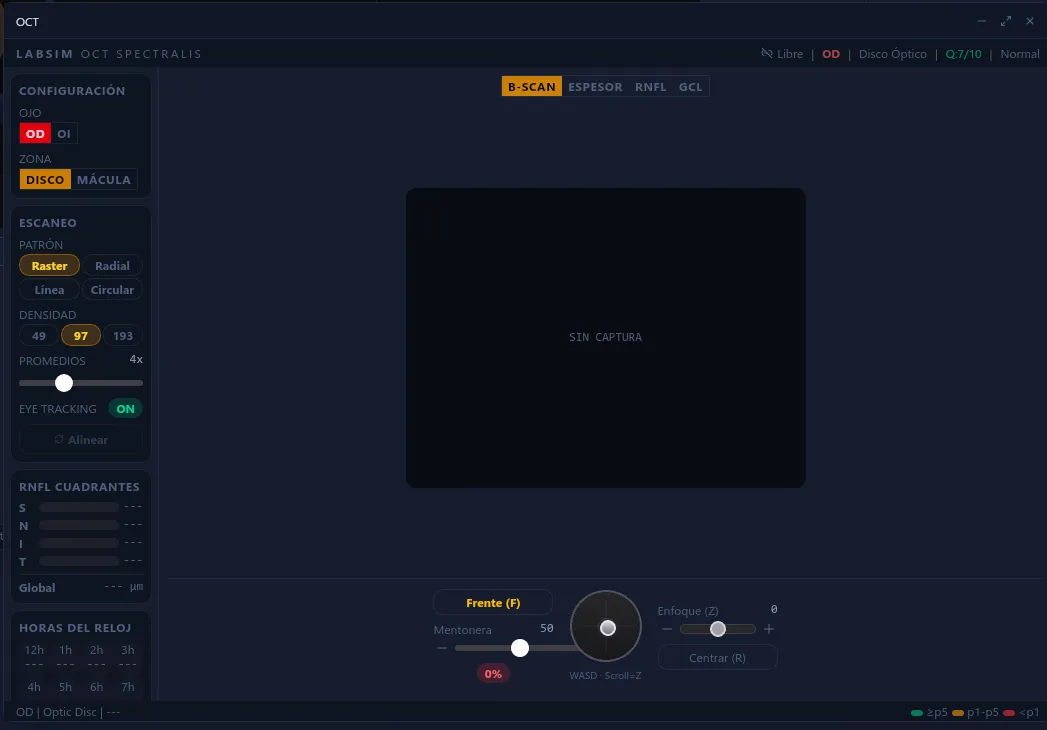
Task: Click the joystick knob above WASD label
Action: tap(608, 628)
